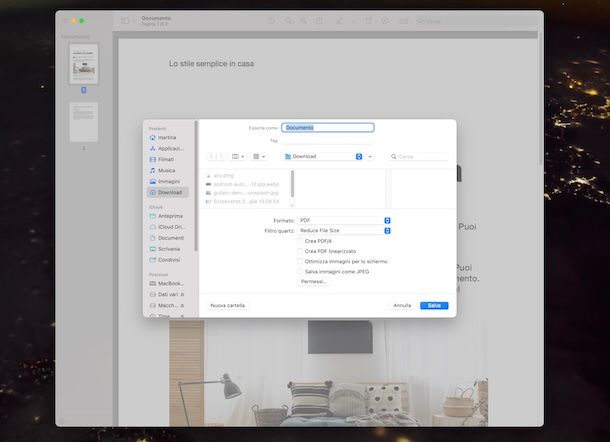Screen dimensions: 610x442
Task: Click the dialog sidebar scrollbar
Action: [x=196, y=186]
